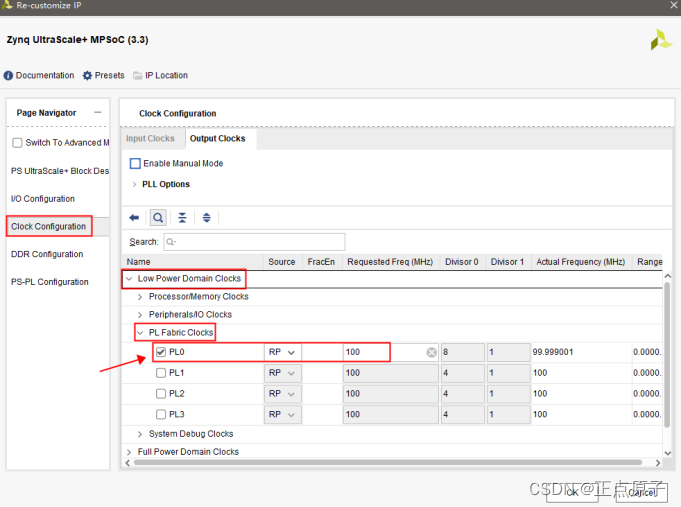Open PS-PL Configuration page
Image resolution: width=681 pixels, height=507 pixels.
50,282
